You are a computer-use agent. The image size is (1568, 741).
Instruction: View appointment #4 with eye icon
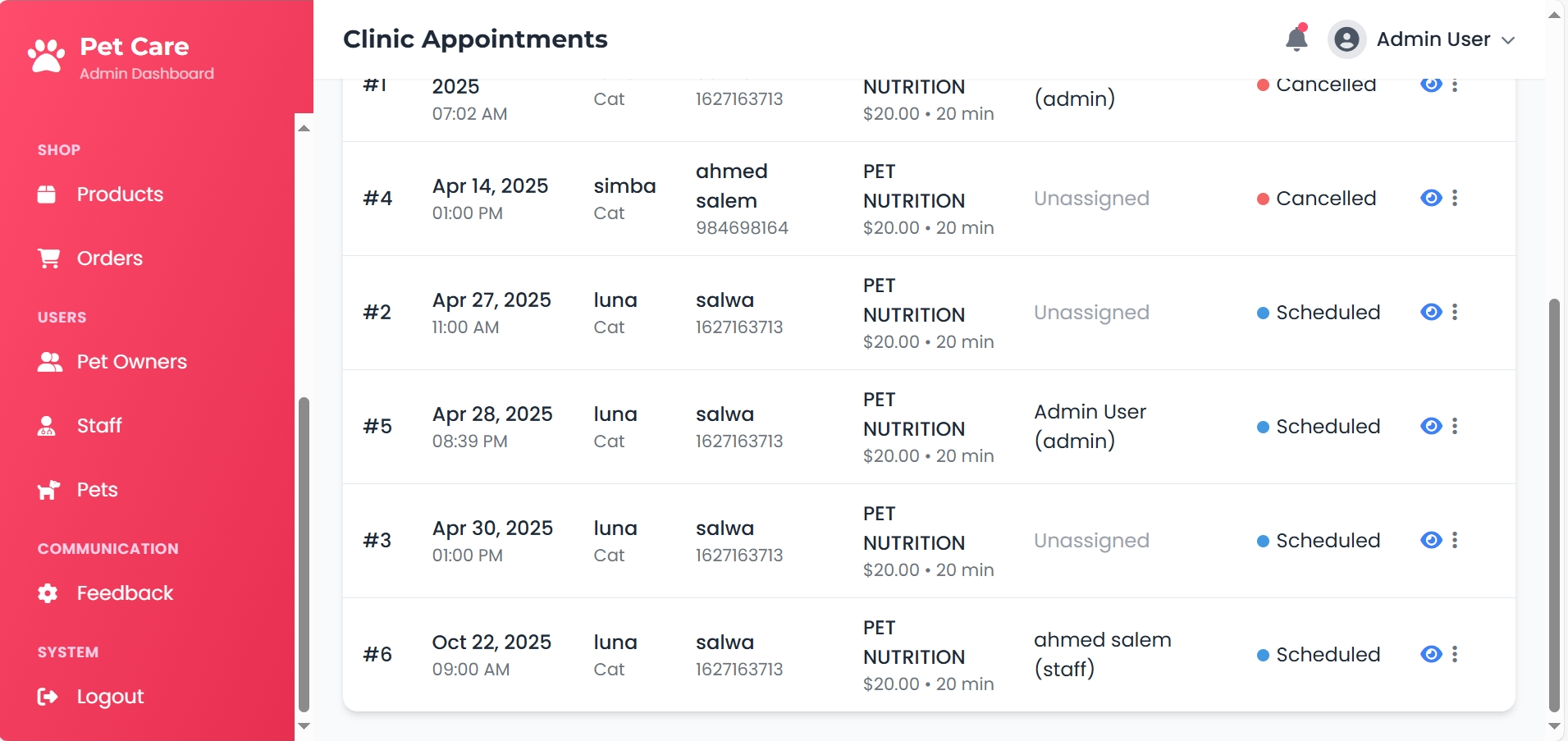tap(1431, 198)
